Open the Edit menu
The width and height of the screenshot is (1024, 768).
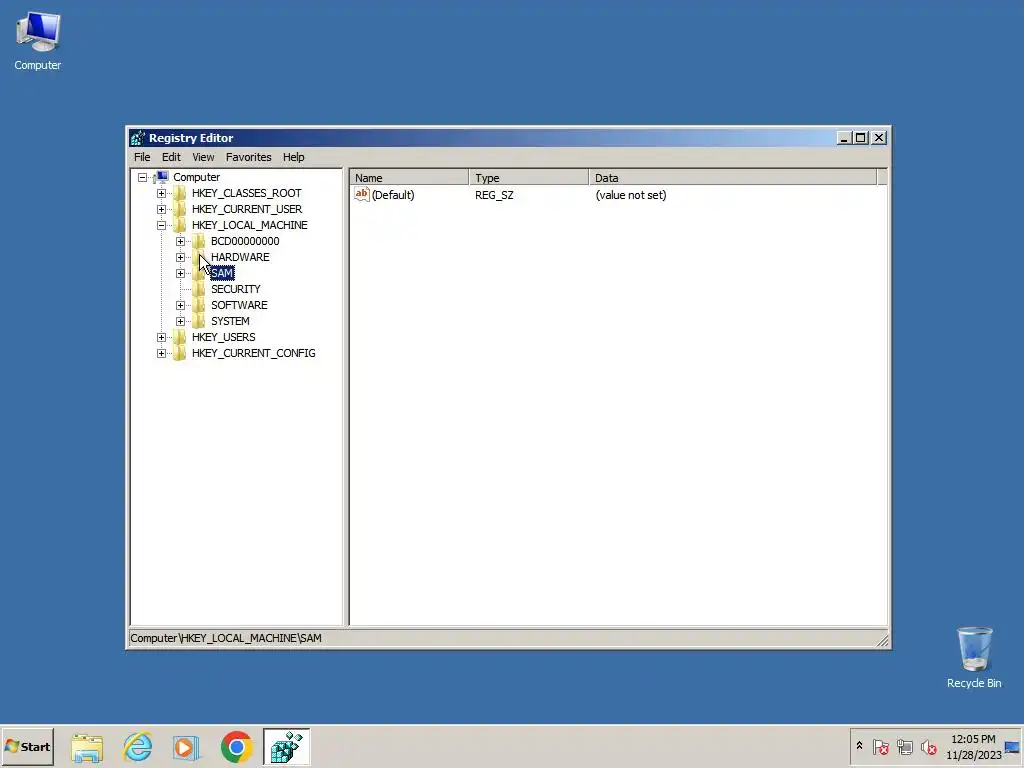[x=171, y=157]
